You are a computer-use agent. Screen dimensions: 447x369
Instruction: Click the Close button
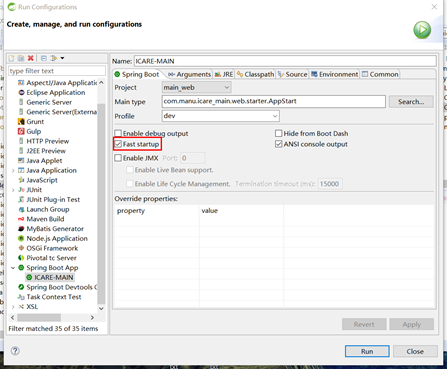pos(415,351)
